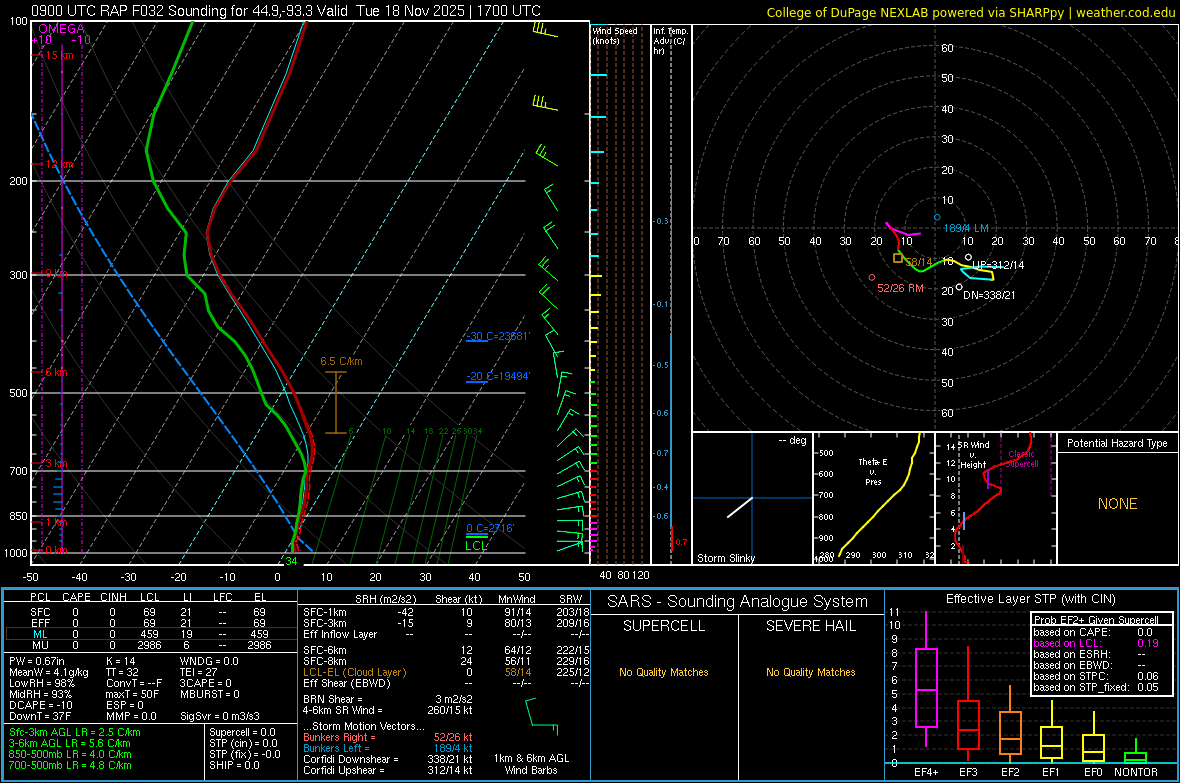Click the cyan Bunkers Left circle on hodograph
1180x783 pixels.
(937, 218)
